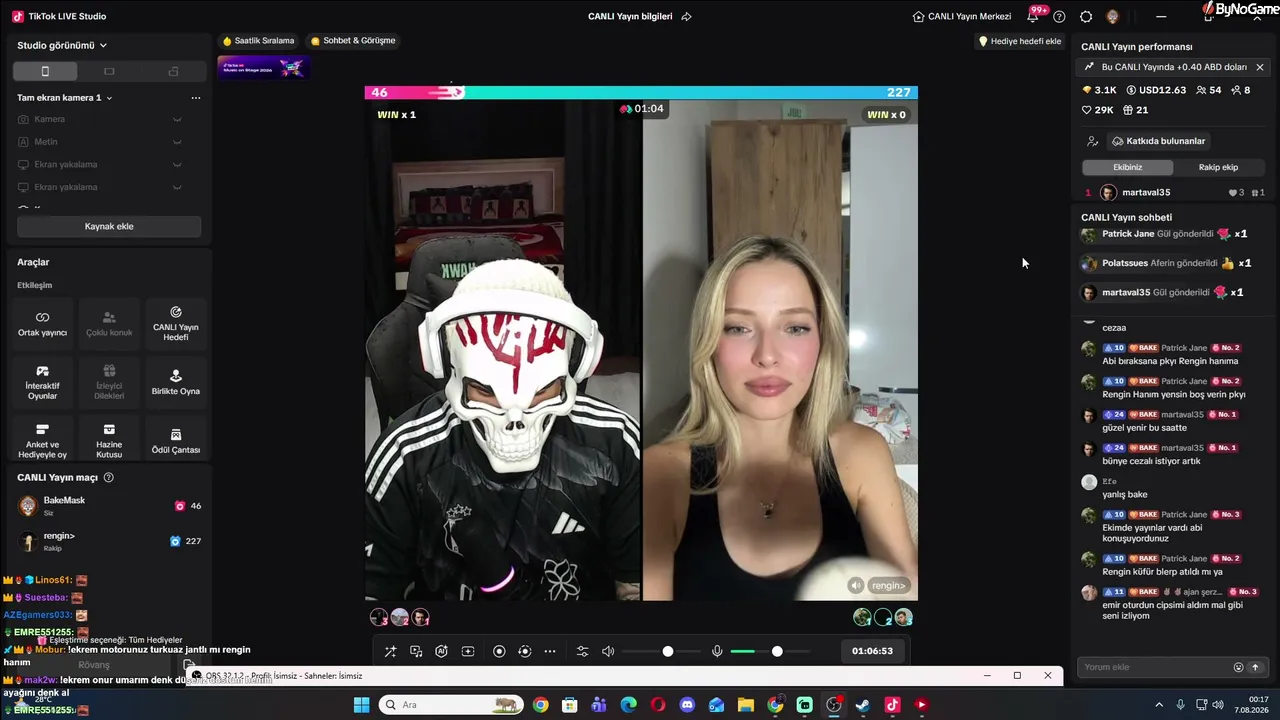Mute the opponent audio icon beside rengin>

point(855,585)
